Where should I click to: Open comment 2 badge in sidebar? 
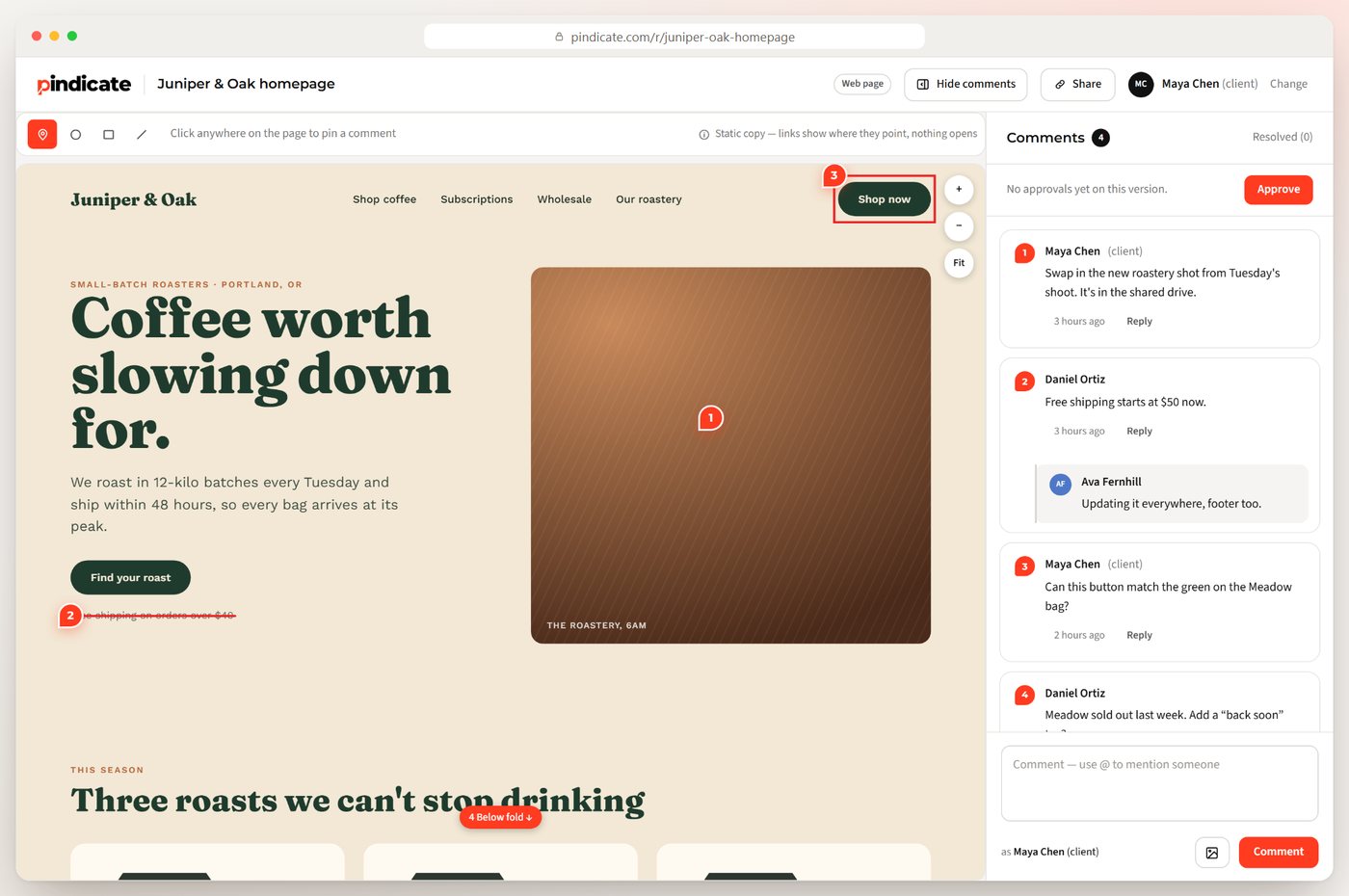[x=1025, y=382]
